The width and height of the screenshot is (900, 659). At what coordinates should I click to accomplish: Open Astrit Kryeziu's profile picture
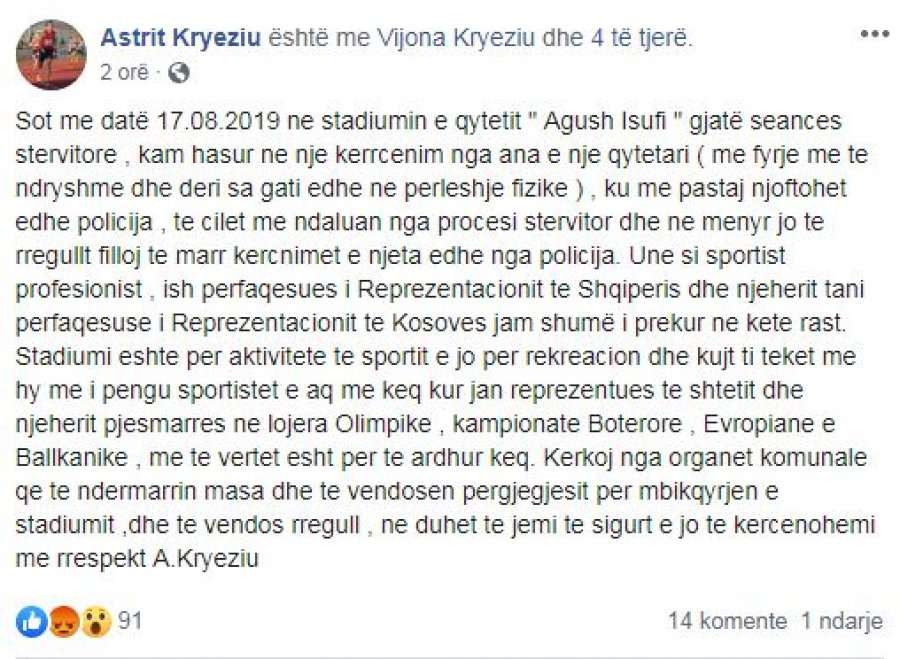pos(51,55)
